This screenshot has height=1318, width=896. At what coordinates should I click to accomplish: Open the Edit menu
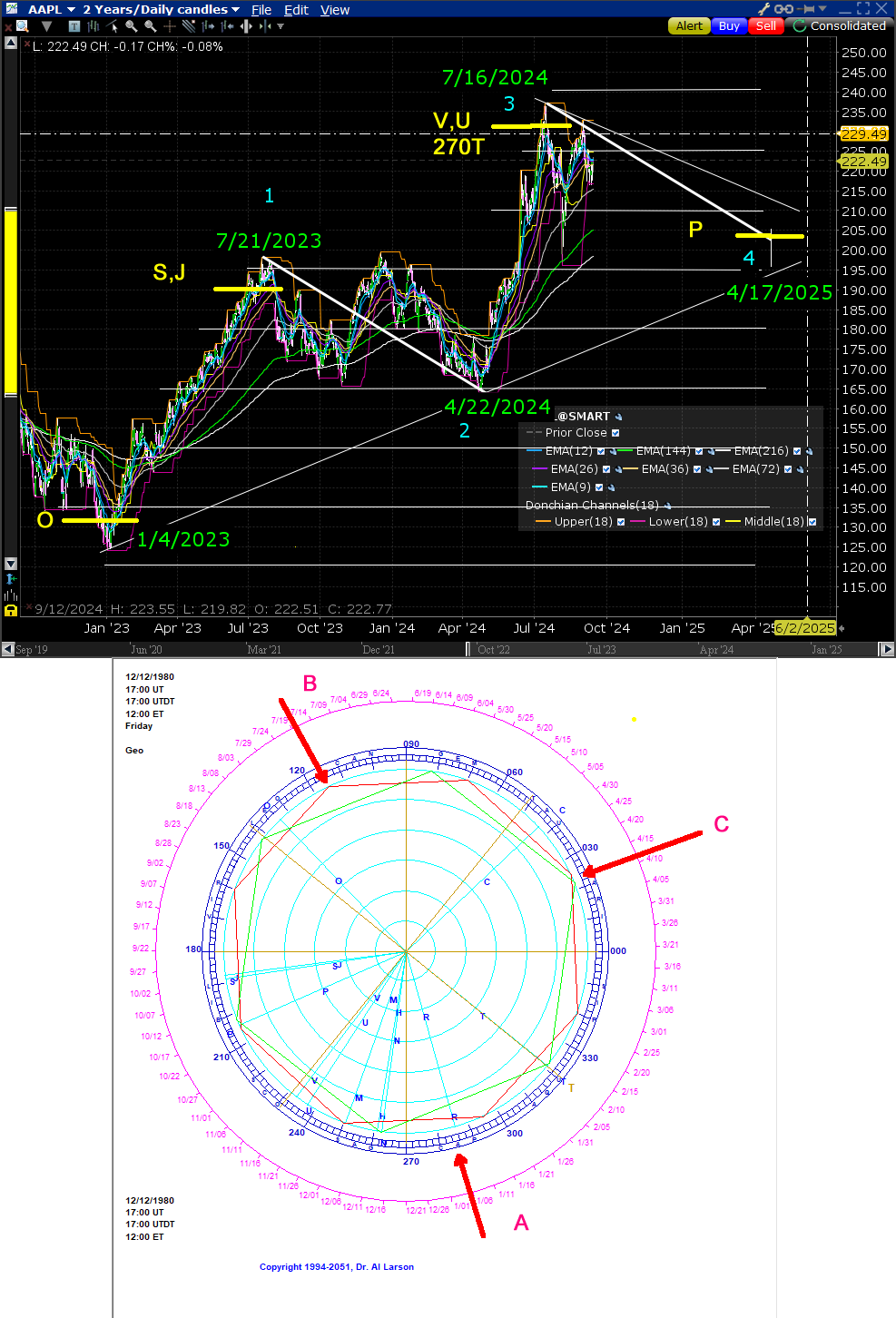(x=296, y=10)
